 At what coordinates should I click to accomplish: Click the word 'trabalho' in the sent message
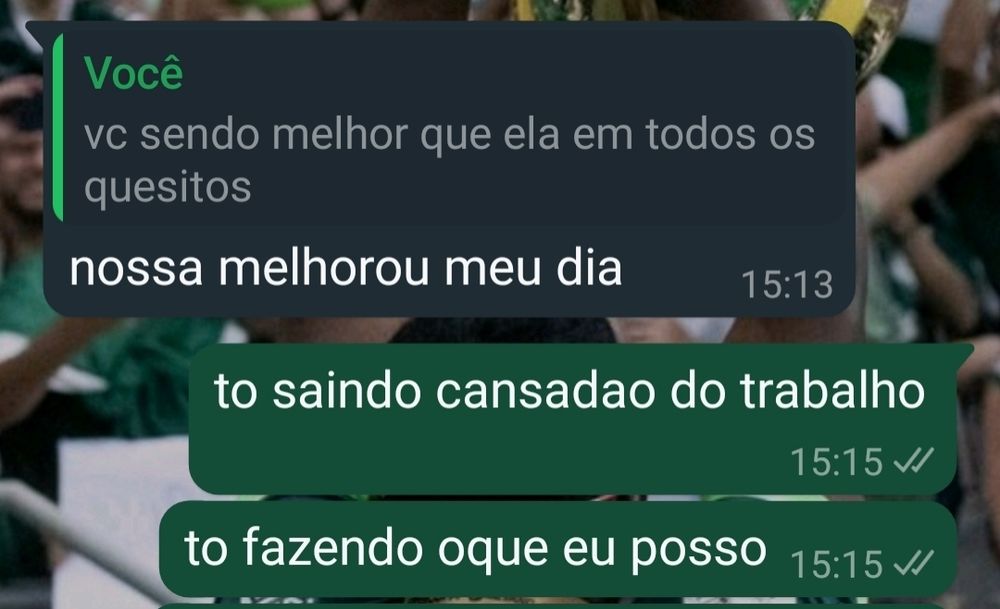pyautogui.click(x=832, y=390)
